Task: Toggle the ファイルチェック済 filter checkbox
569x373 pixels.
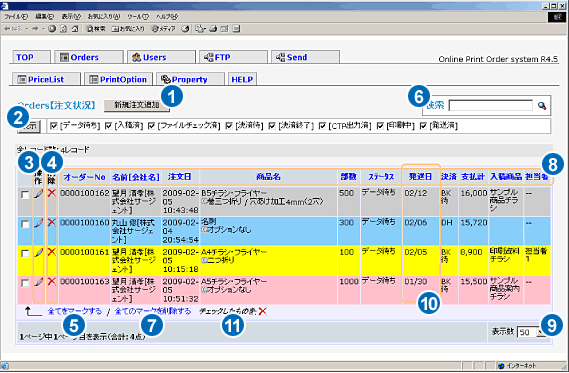Action: point(152,126)
